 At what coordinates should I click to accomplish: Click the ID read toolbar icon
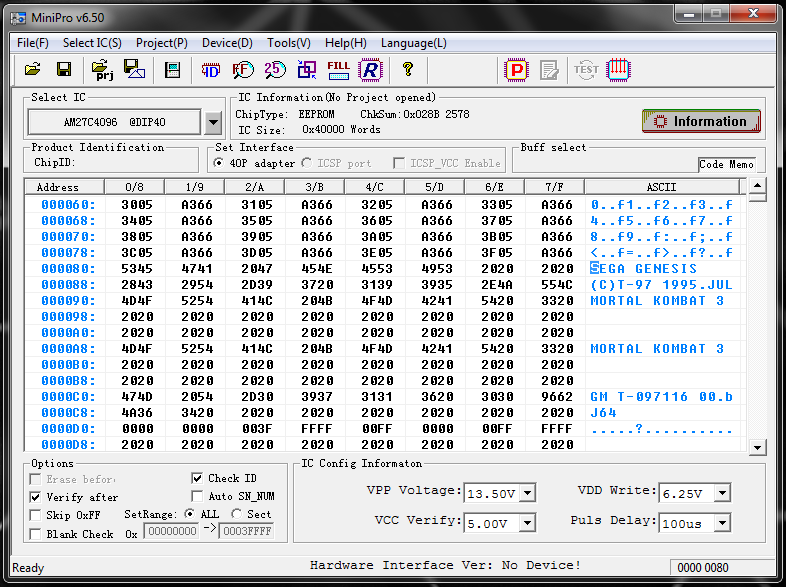click(x=211, y=70)
